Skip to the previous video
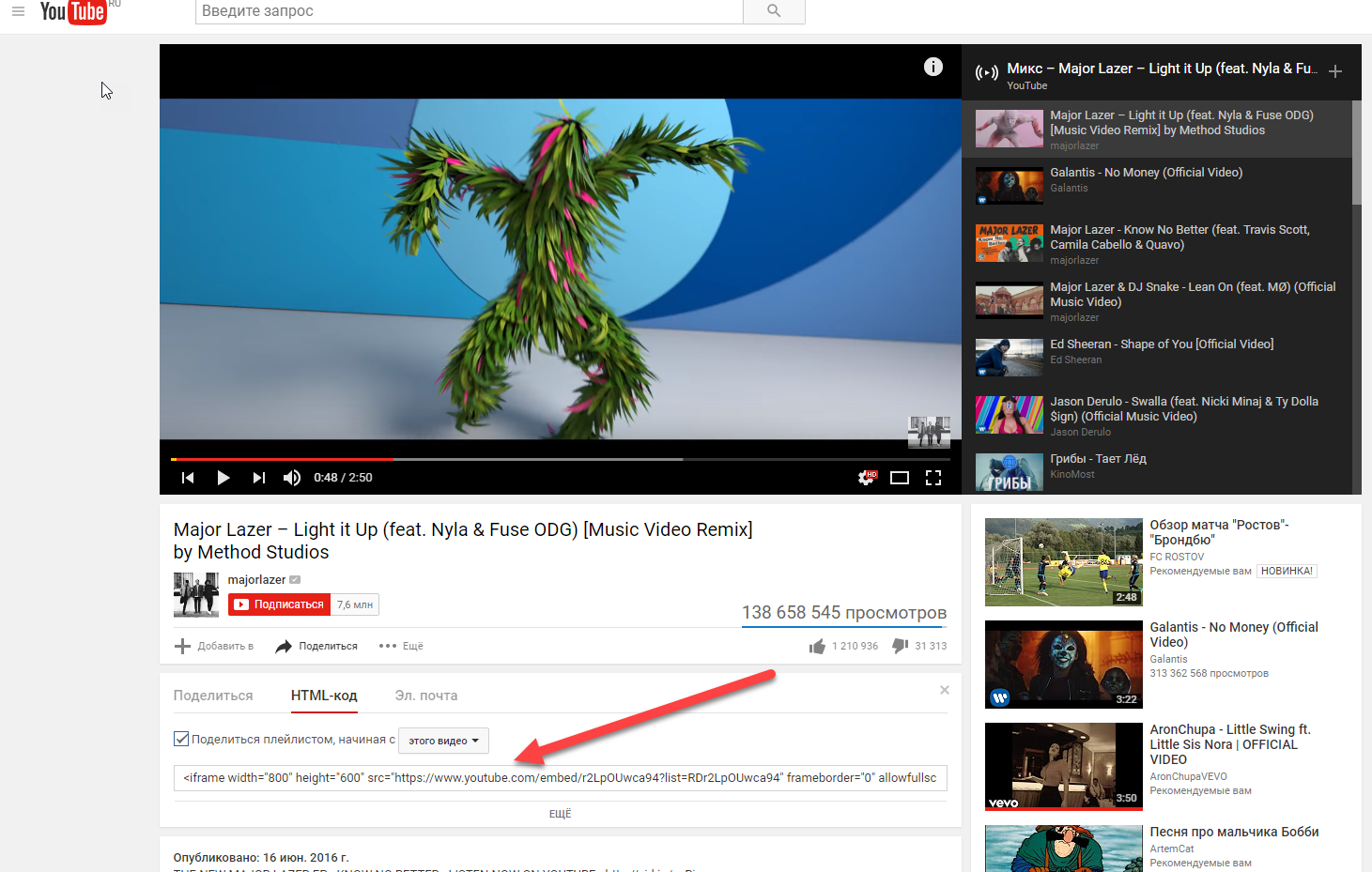Viewport: 1372px width, 872px height. [188, 478]
